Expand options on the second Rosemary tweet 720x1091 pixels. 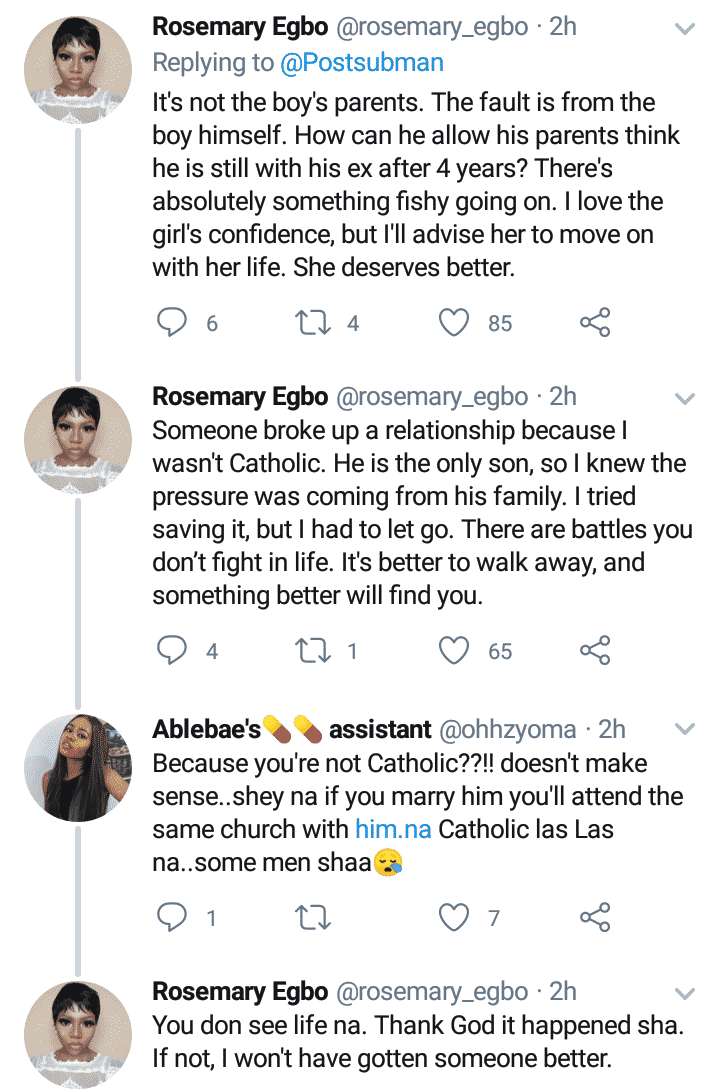tap(685, 399)
